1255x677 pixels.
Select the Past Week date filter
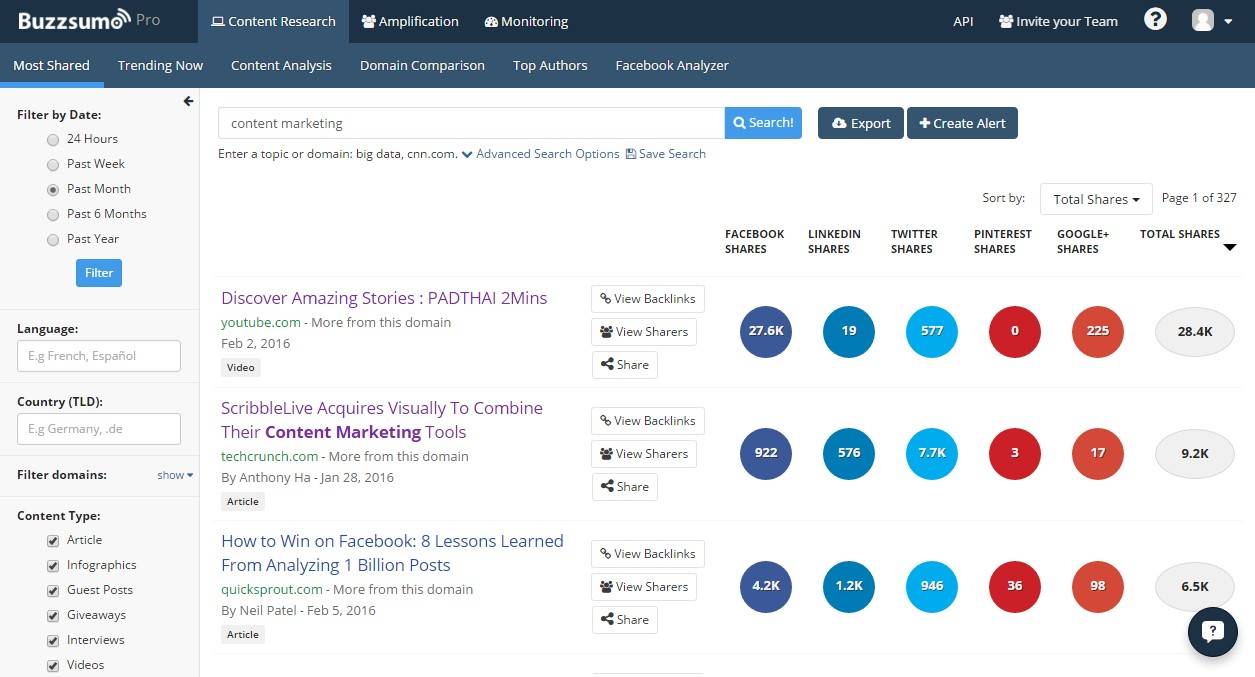point(53,164)
